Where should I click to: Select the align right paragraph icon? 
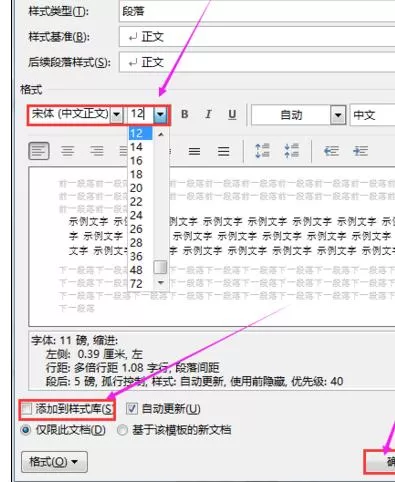pyautogui.click(x=97, y=151)
